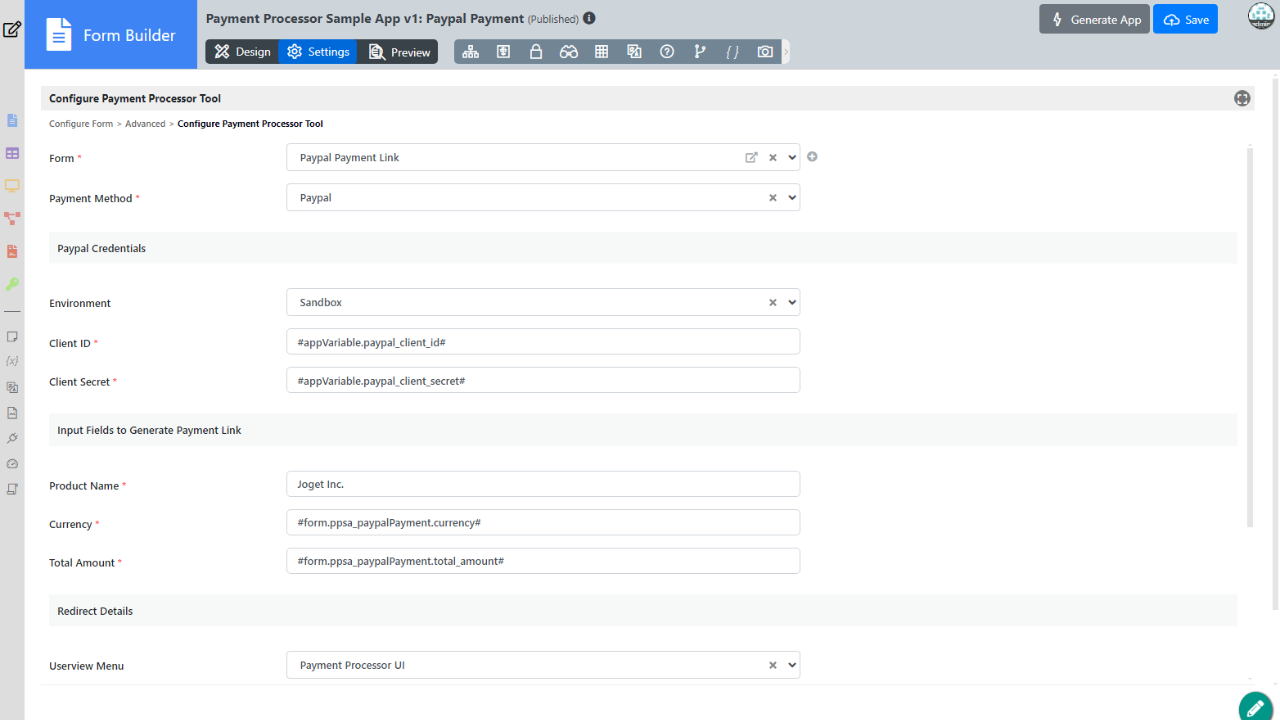Open the green key permission icon in sidebar
This screenshot has height=720, width=1280.
tap(12, 284)
